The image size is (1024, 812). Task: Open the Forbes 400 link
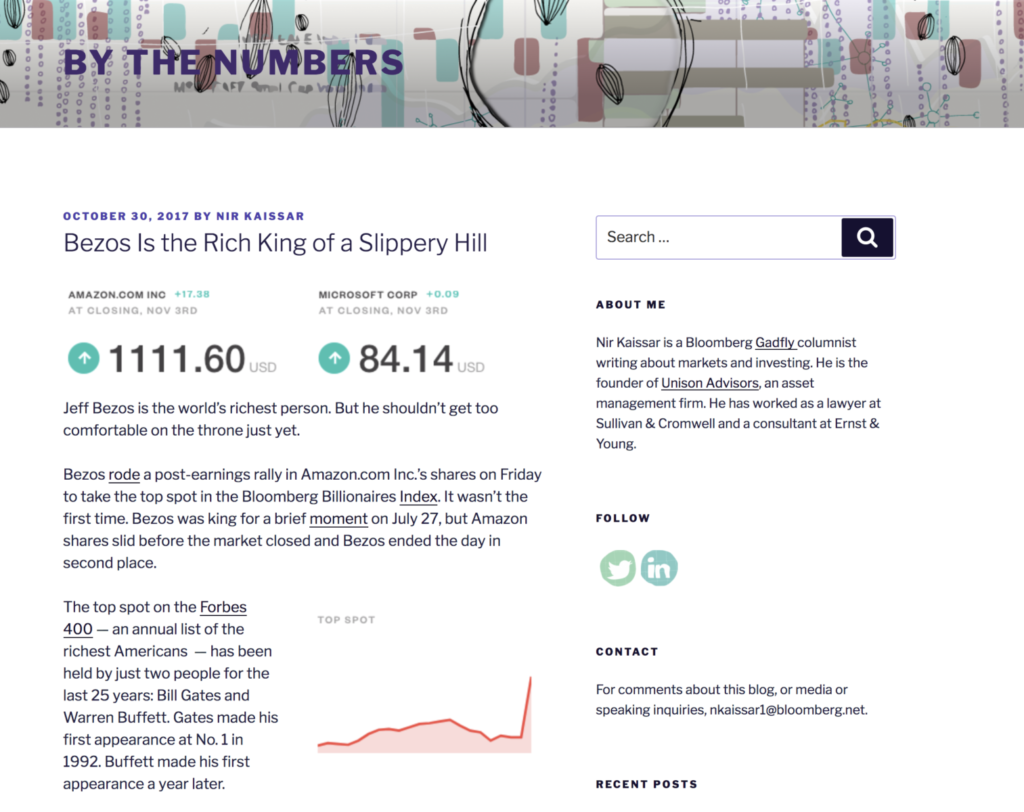155,618
